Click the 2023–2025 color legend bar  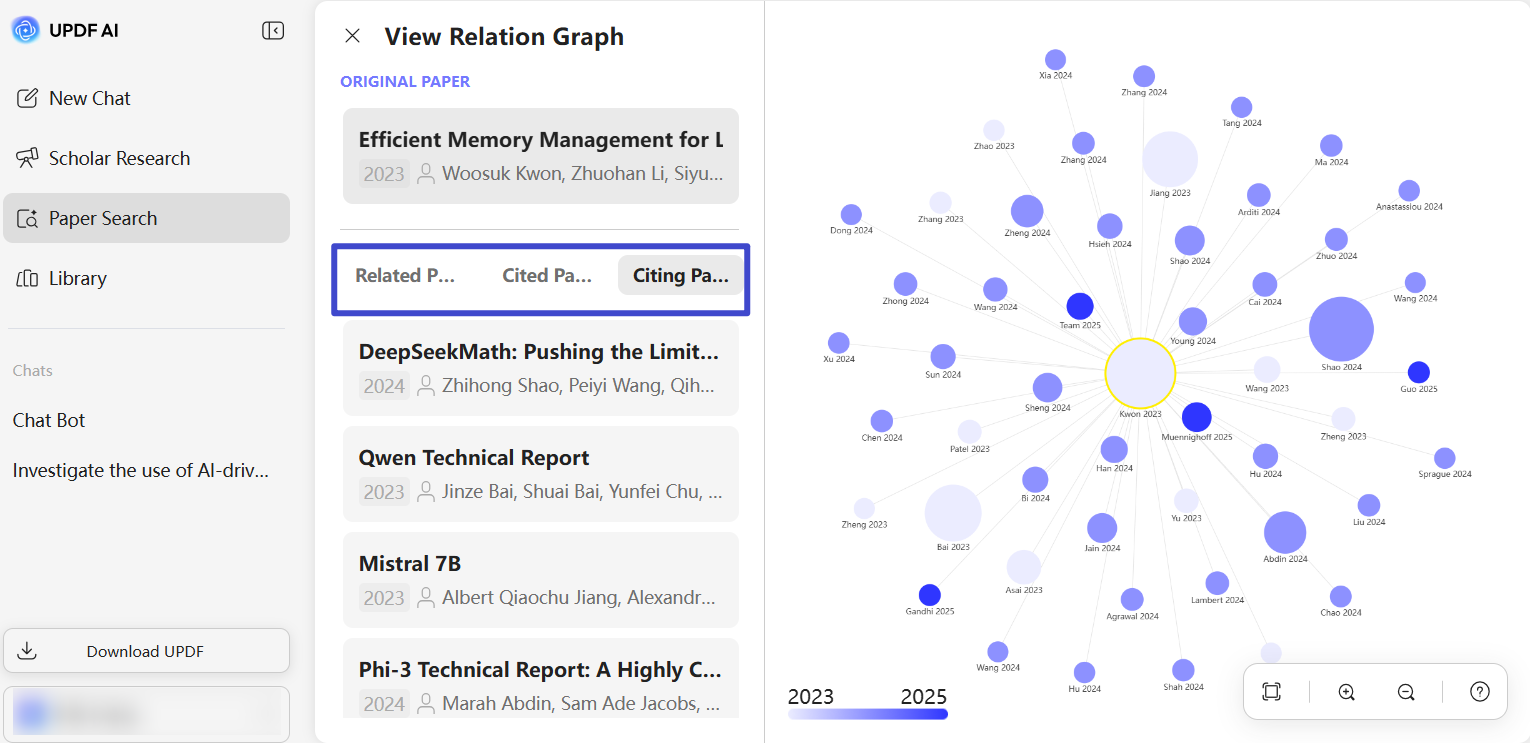tap(867, 714)
